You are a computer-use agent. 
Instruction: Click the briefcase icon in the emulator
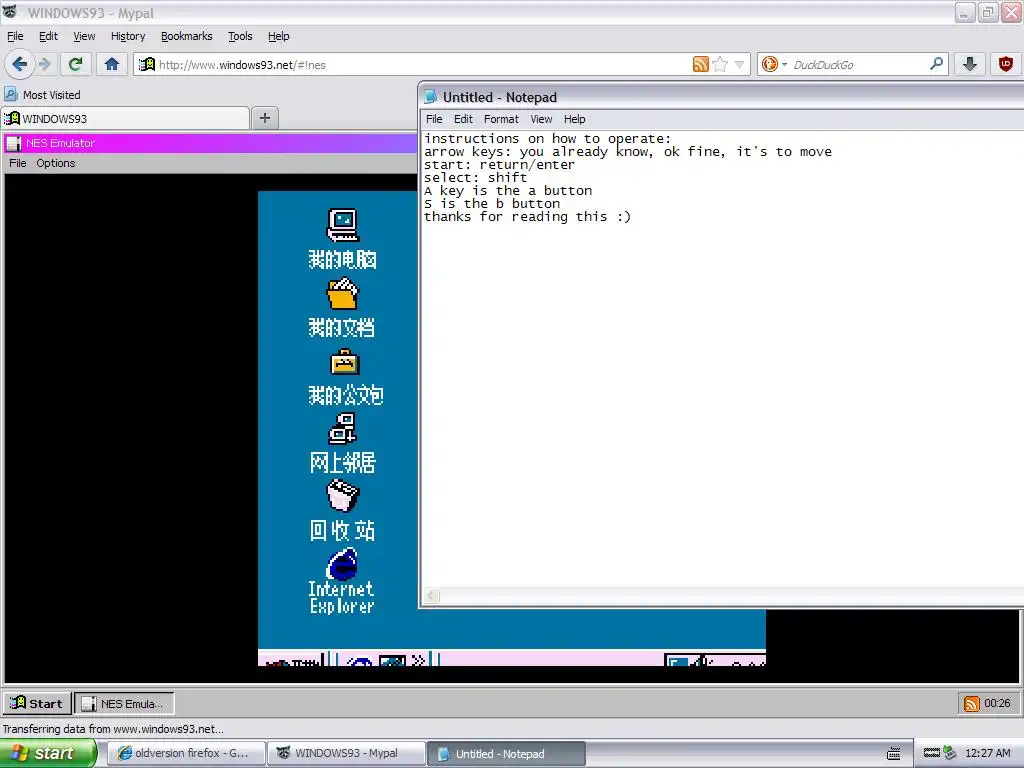[x=344, y=362]
